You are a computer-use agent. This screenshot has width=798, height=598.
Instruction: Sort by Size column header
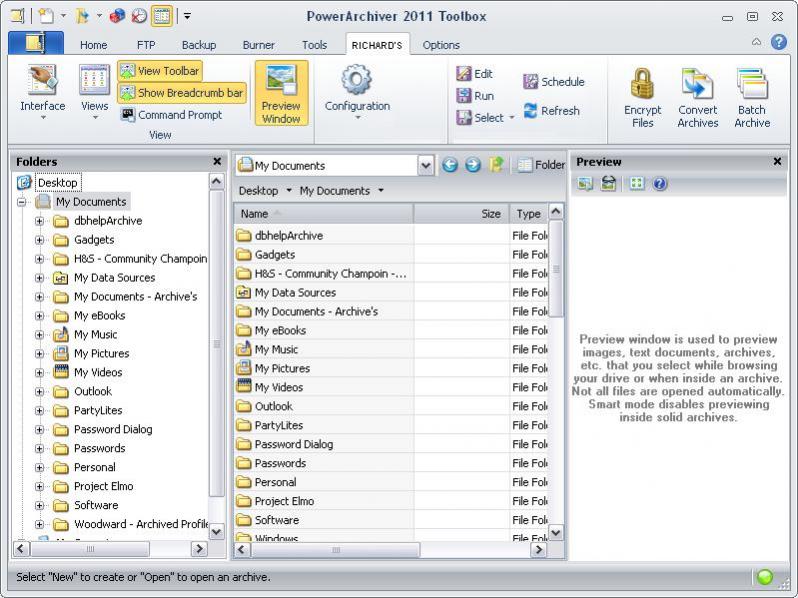(x=462, y=214)
